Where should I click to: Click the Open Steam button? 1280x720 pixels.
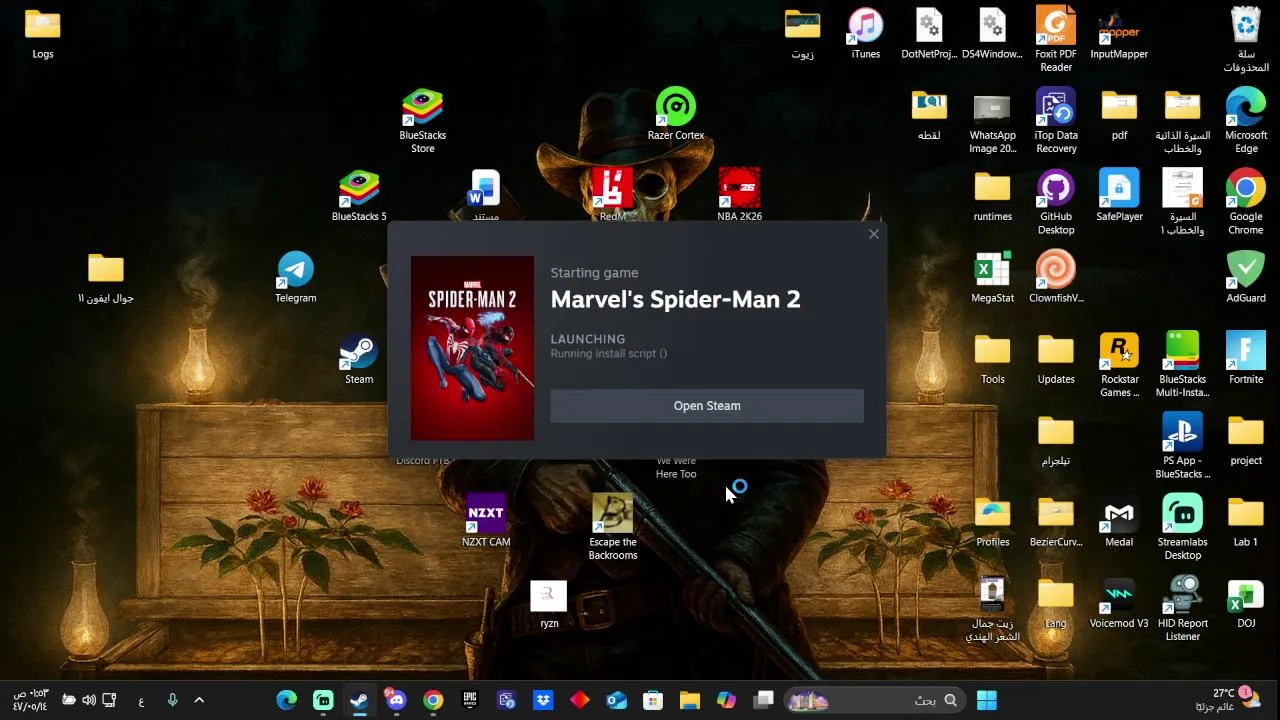706,406
